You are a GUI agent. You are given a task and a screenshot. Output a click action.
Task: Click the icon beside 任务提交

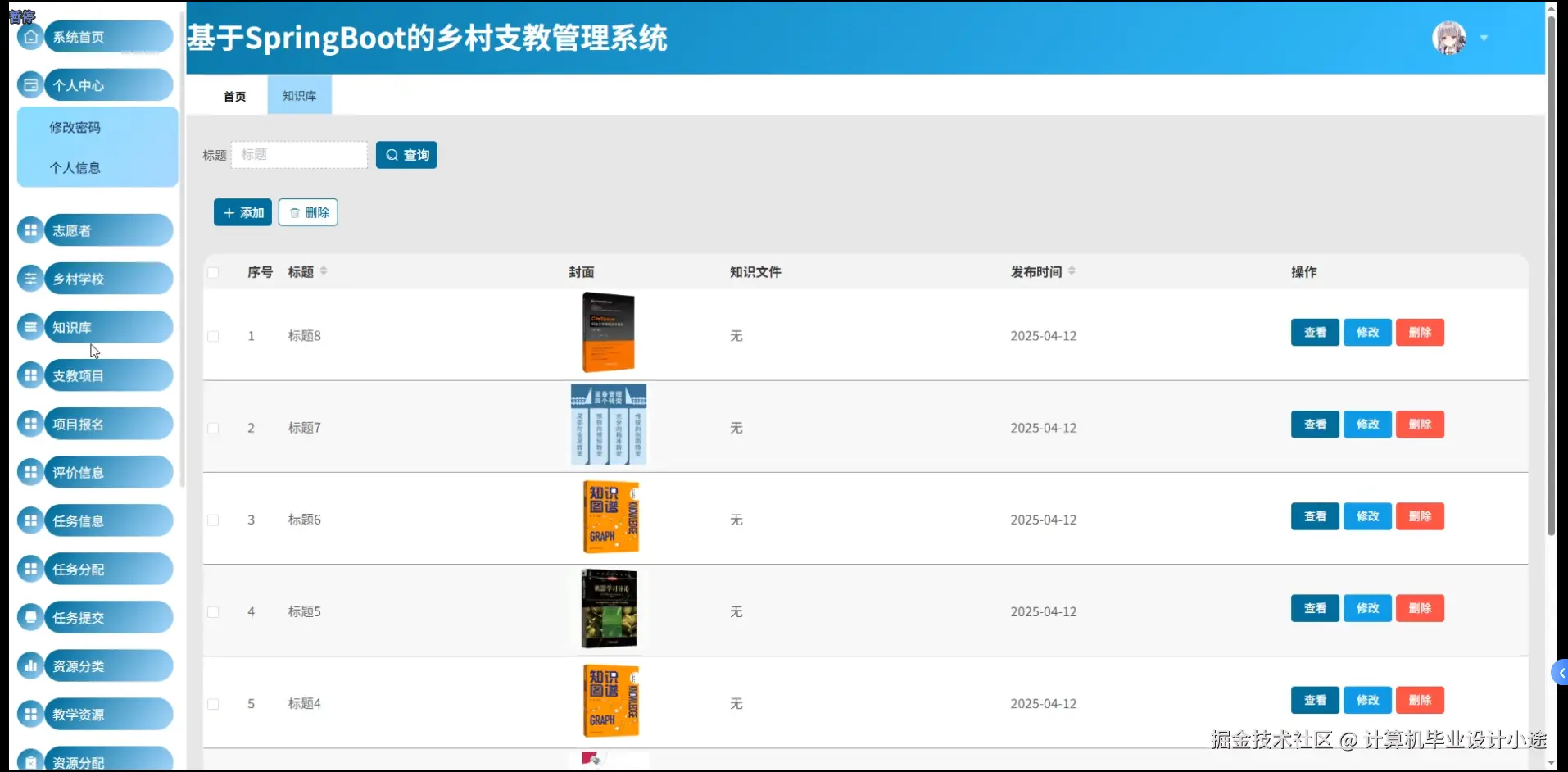click(x=30, y=617)
